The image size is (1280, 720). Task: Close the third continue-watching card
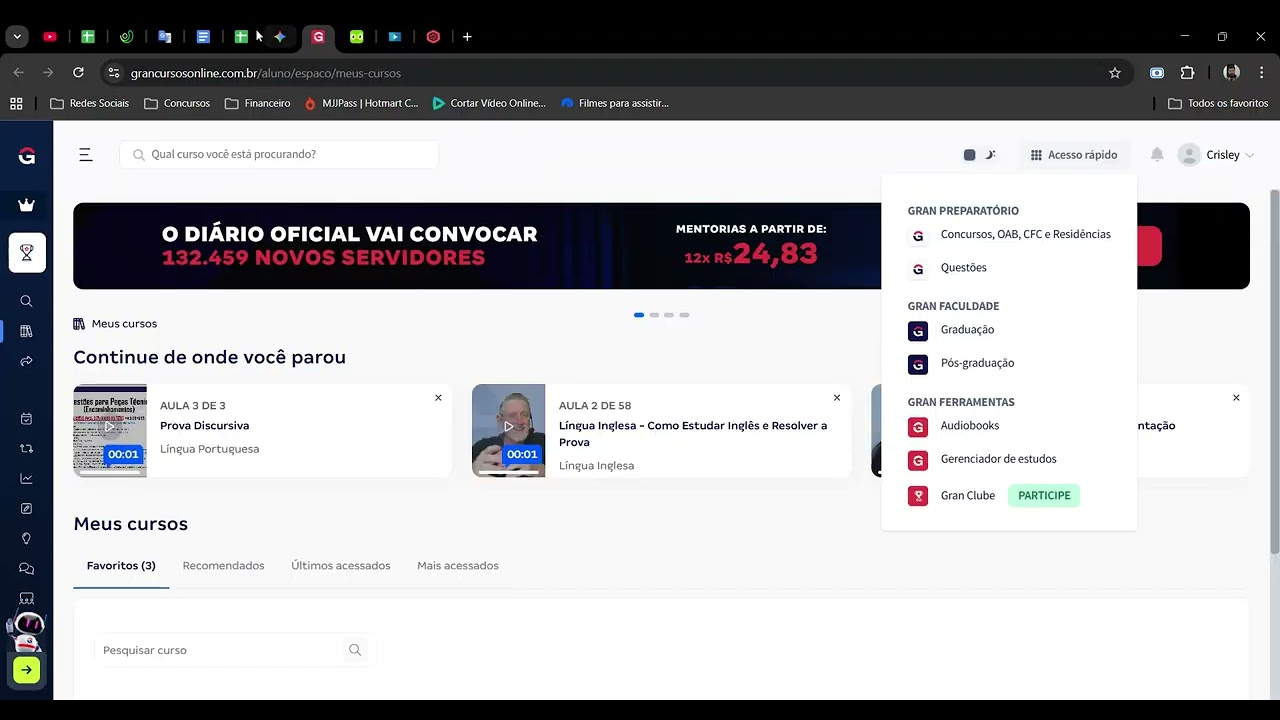(x=1236, y=398)
